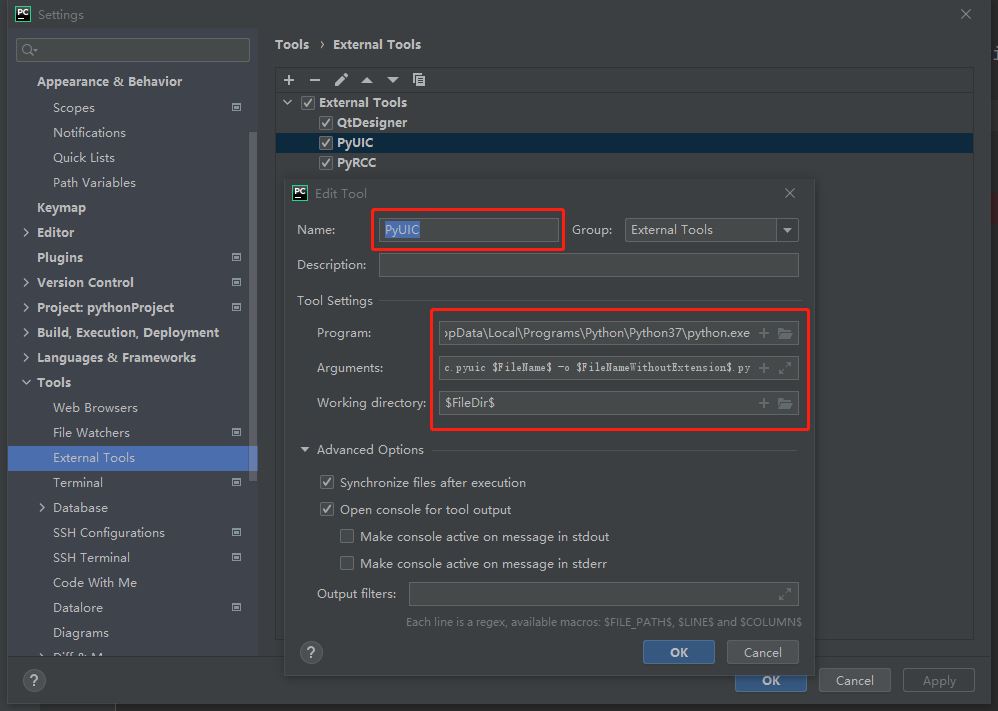
Task: Click OK in the Settings window
Action: pyautogui.click(x=771, y=680)
